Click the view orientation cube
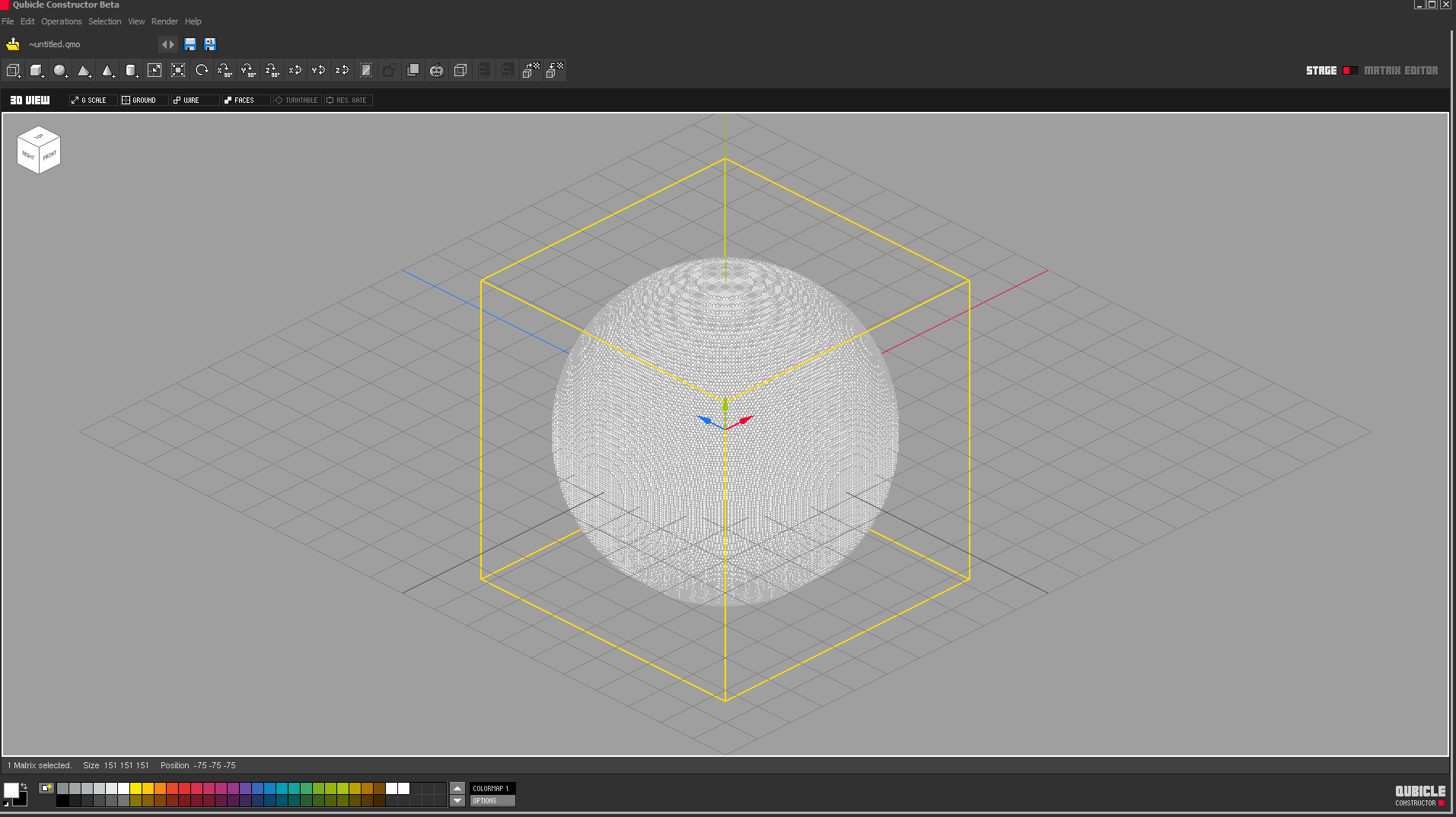This screenshot has height=817, width=1456. [38, 150]
